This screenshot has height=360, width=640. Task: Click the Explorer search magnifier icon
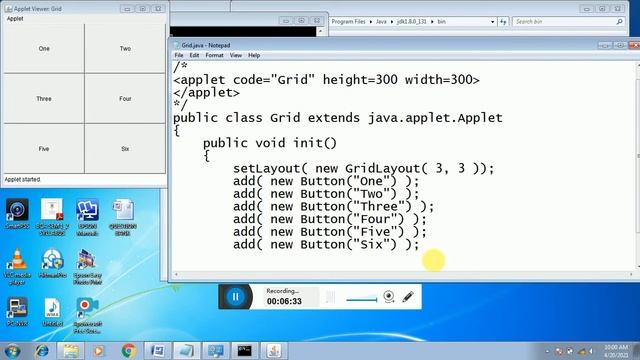pyautogui.click(x=619, y=22)
